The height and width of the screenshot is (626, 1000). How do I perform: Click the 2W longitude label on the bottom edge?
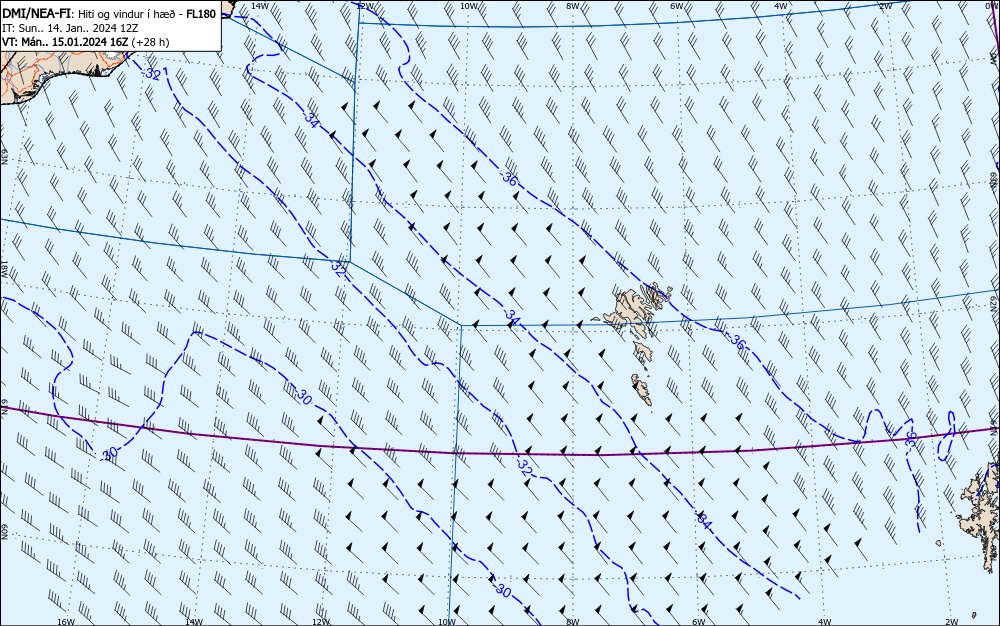pyautogui.click(x=952, y=622)
